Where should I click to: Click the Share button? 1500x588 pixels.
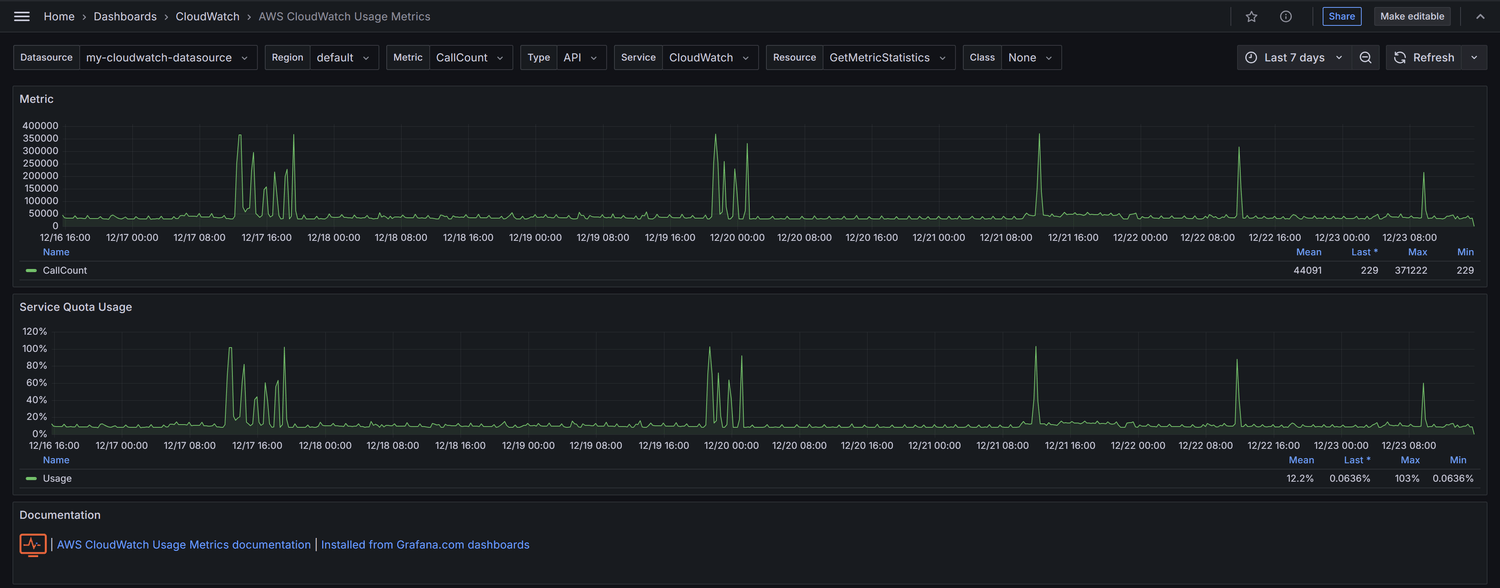pos(1342,16)
